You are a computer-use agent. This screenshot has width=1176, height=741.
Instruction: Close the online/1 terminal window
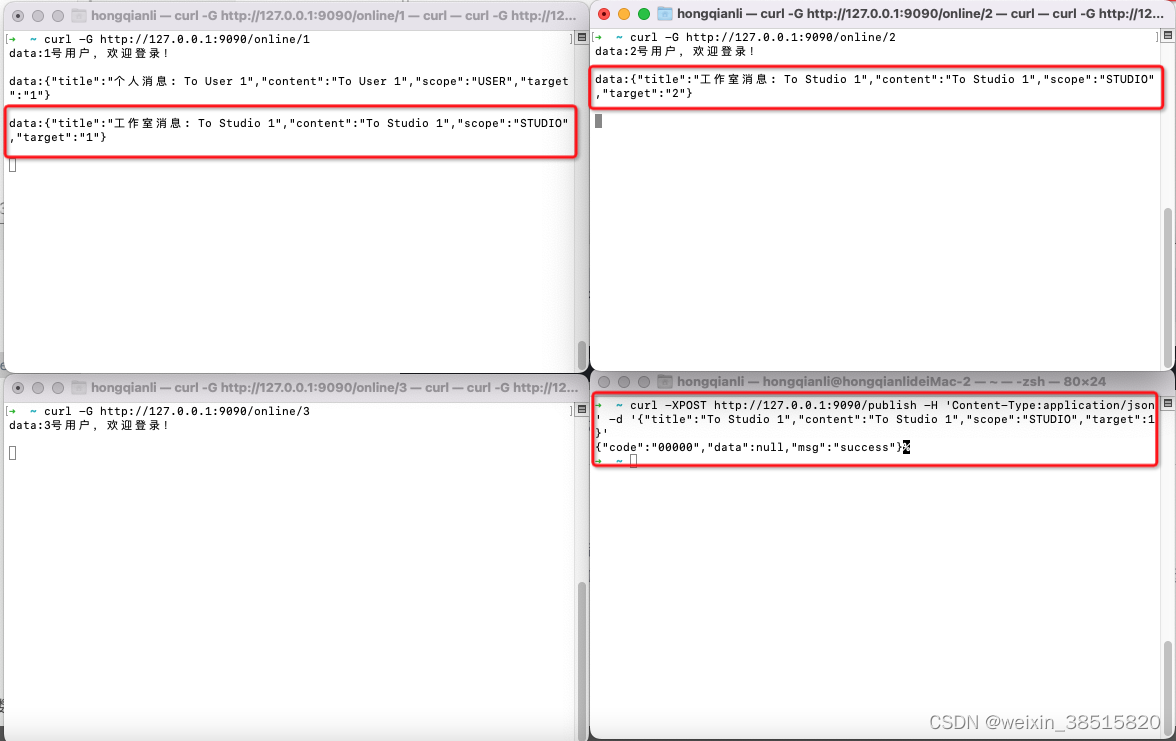[18, 16]
